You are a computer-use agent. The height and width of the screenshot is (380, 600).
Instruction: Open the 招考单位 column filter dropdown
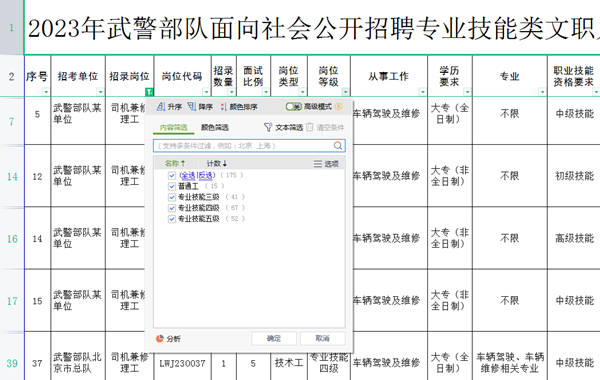click(x=100, y=92)
